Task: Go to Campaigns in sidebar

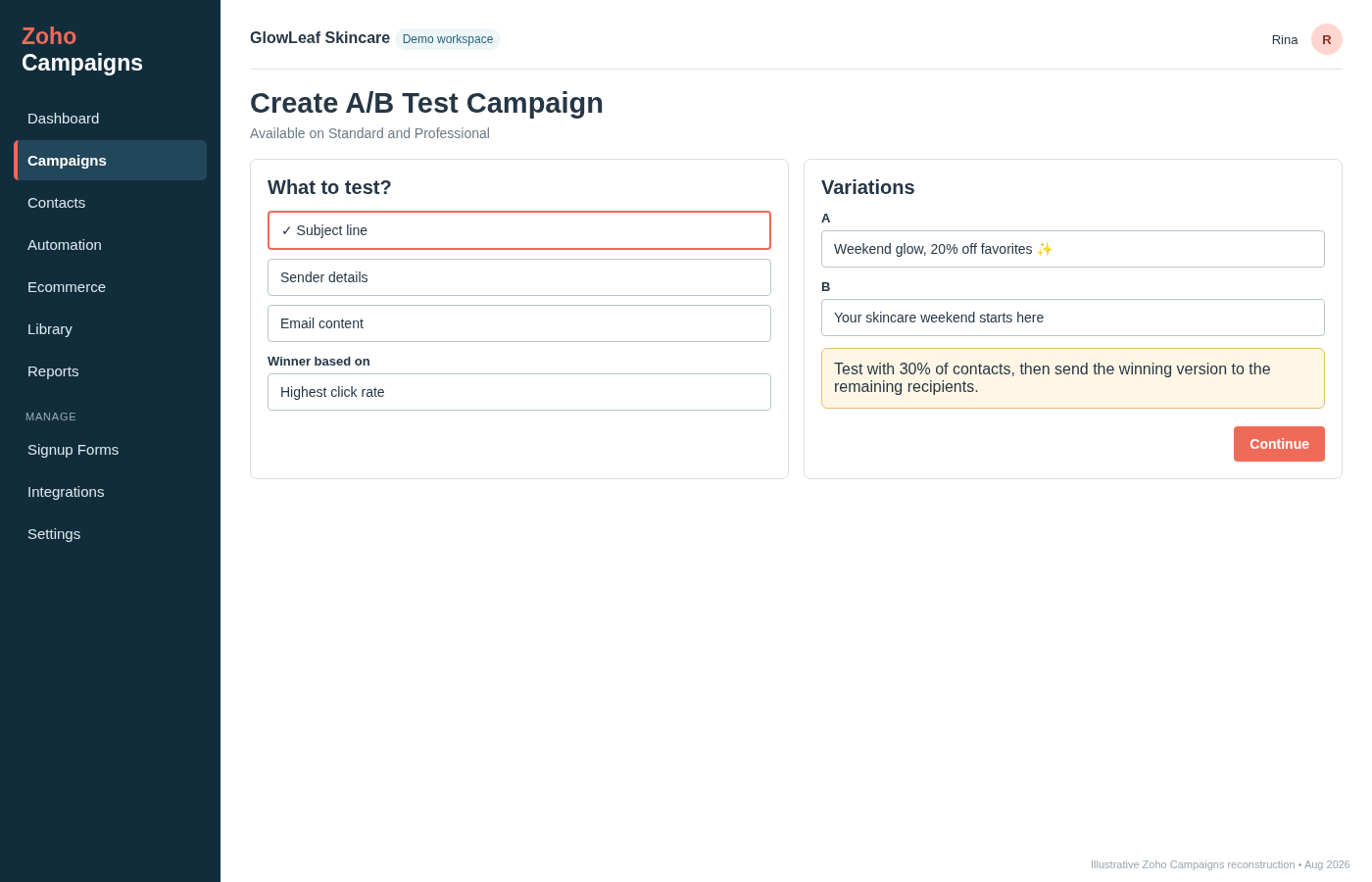Action: point(110,161)
